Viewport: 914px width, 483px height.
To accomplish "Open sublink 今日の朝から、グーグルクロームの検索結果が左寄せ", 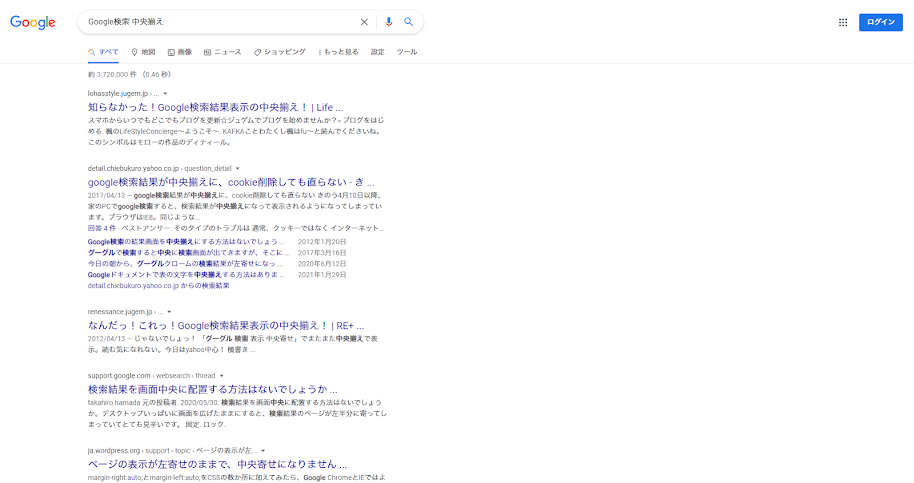I will 185,264.
